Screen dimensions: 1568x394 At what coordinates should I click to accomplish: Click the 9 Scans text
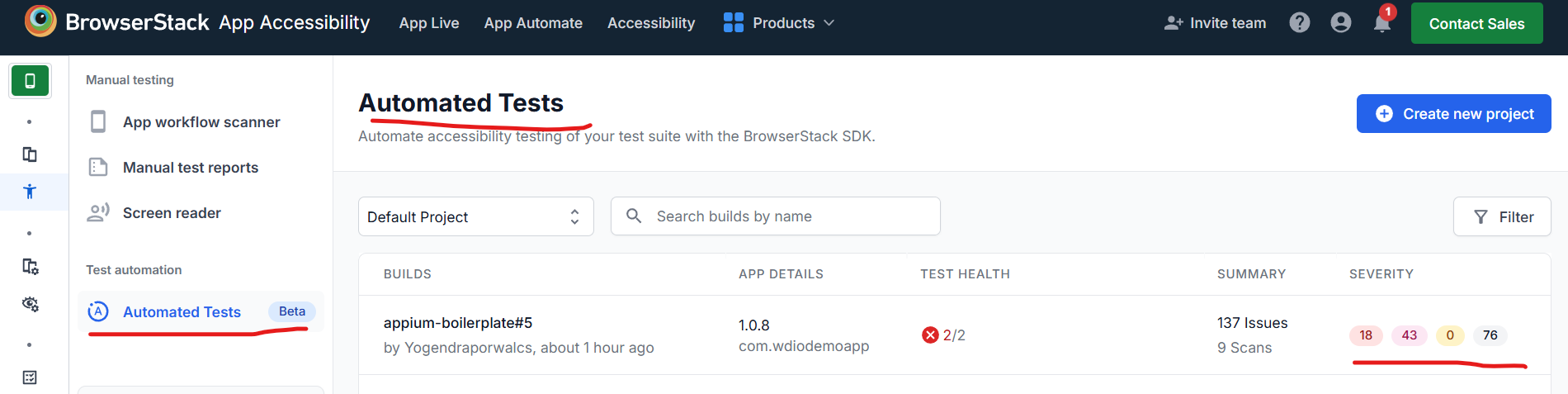[1244, 348]
